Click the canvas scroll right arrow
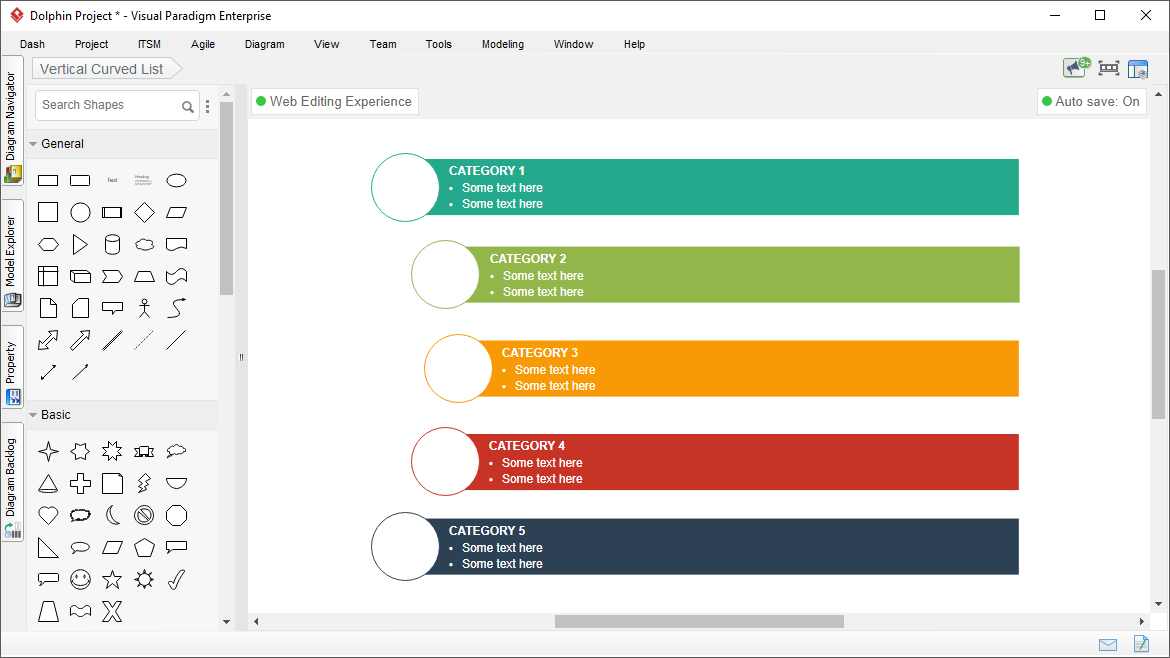Image resolution: width=1170 pixels, height=658 pixels. pos(1142,621)
